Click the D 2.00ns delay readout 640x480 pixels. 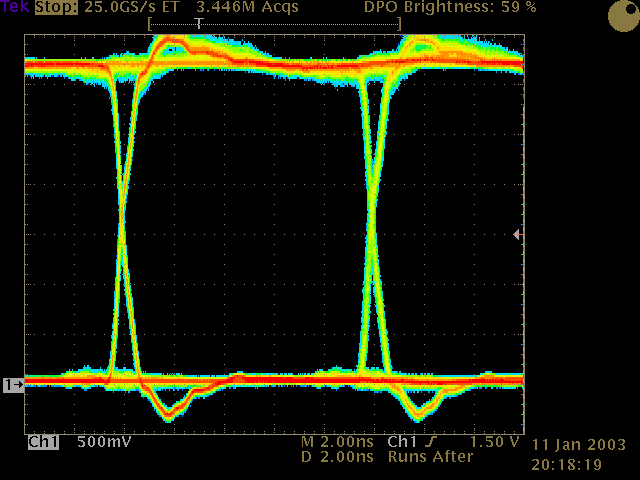[337, 457]
